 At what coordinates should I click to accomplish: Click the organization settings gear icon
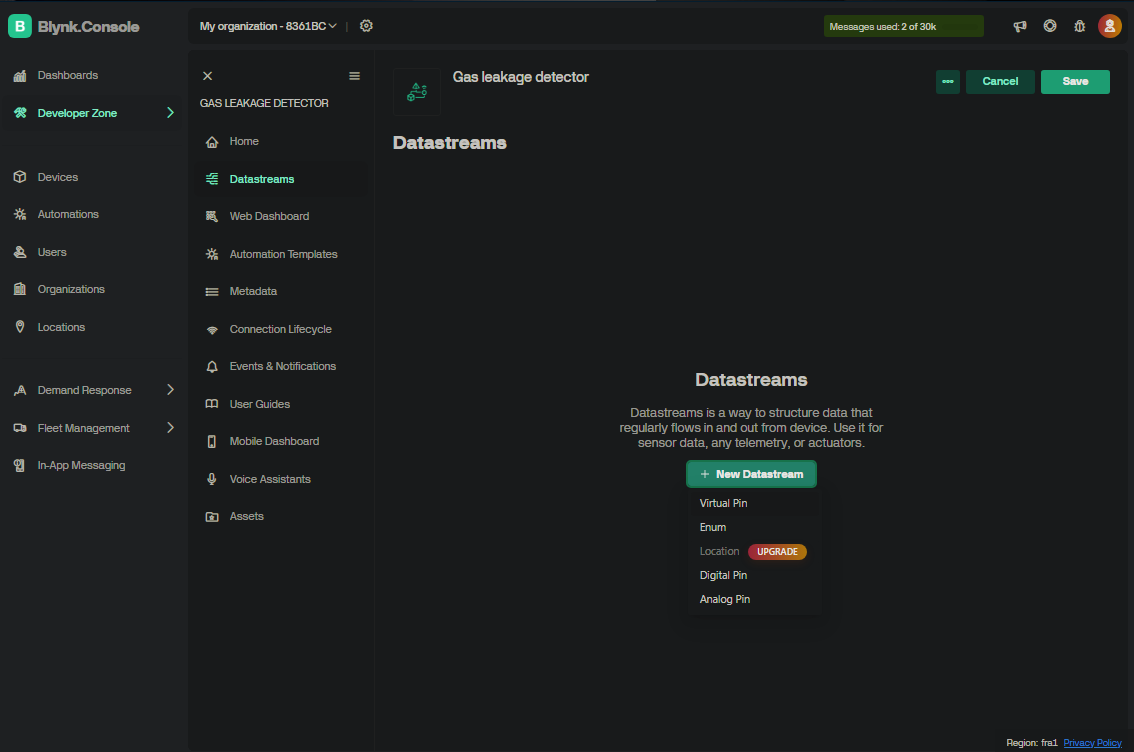[366, 26]
